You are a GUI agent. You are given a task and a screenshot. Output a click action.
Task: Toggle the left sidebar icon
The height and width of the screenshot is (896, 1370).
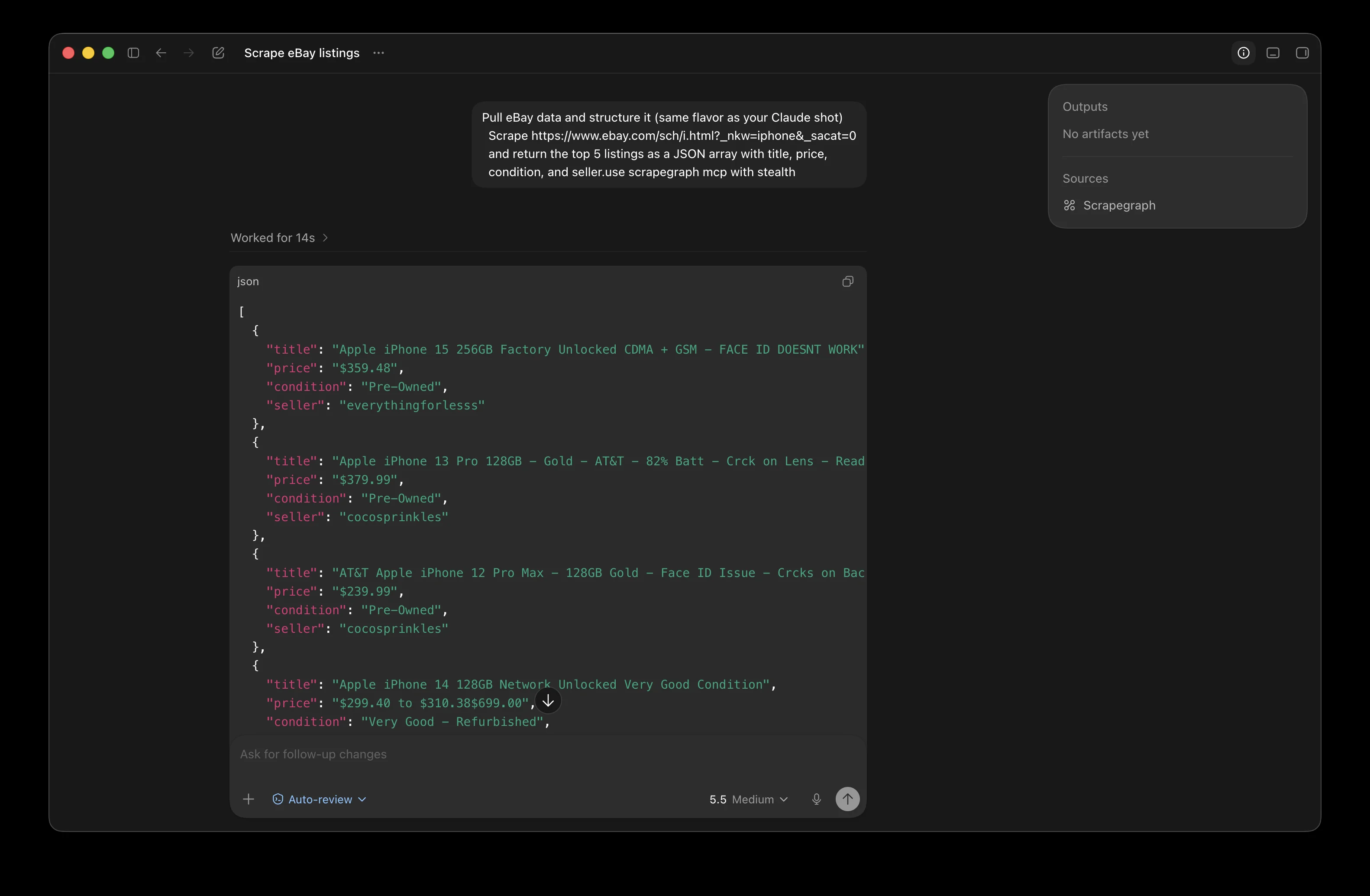133,53
